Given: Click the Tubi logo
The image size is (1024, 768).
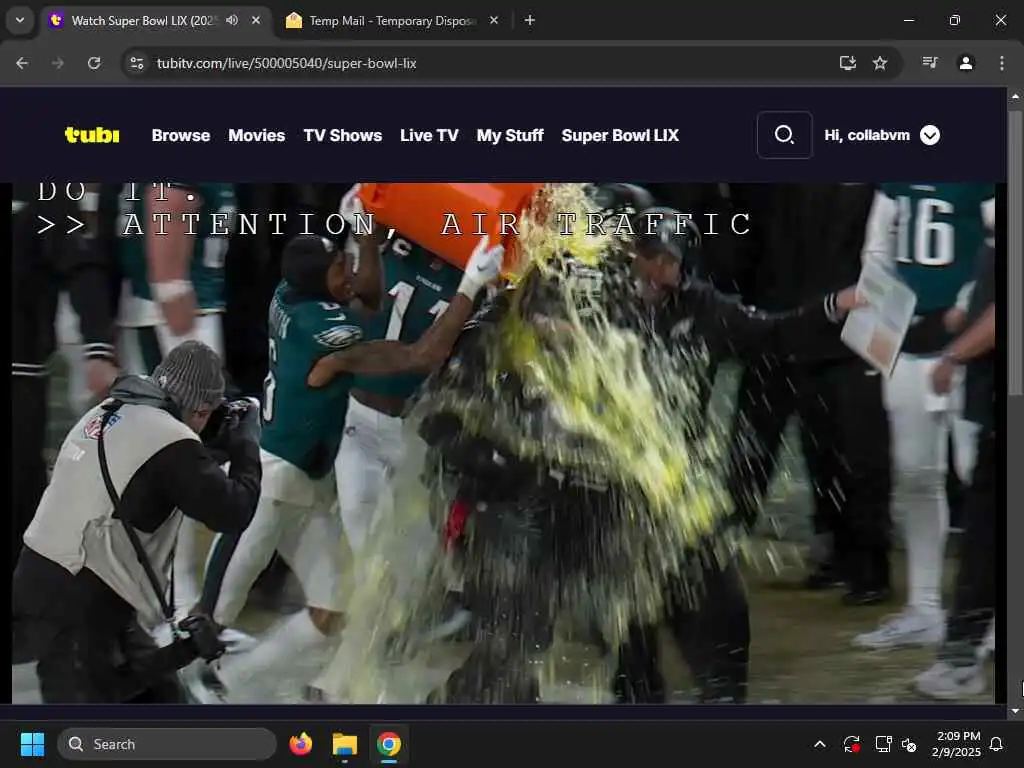Looking at the screenshot, I should point(92,135).
